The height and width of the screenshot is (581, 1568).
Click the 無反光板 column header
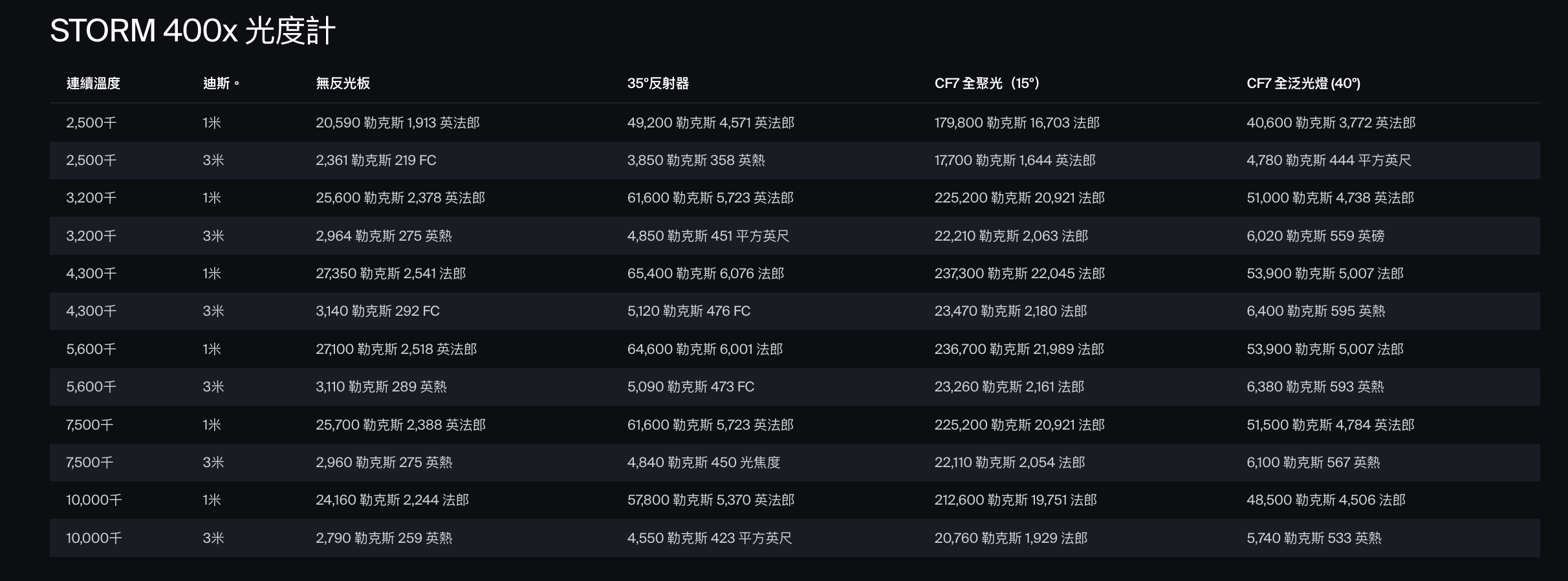343,83
